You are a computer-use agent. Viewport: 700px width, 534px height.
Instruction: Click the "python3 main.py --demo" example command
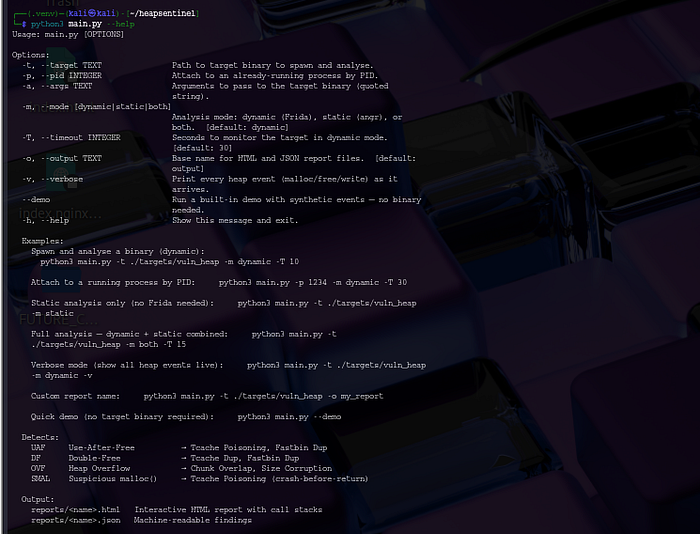click(289, 417)
